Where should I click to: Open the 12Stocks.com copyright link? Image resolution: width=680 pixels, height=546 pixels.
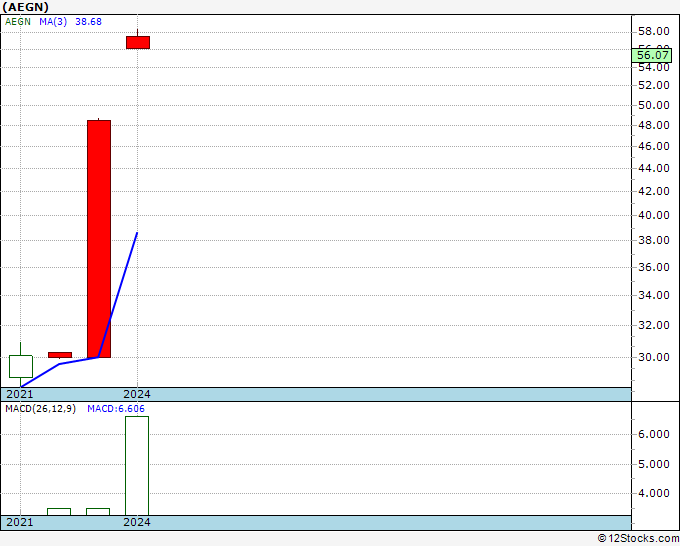638,538
